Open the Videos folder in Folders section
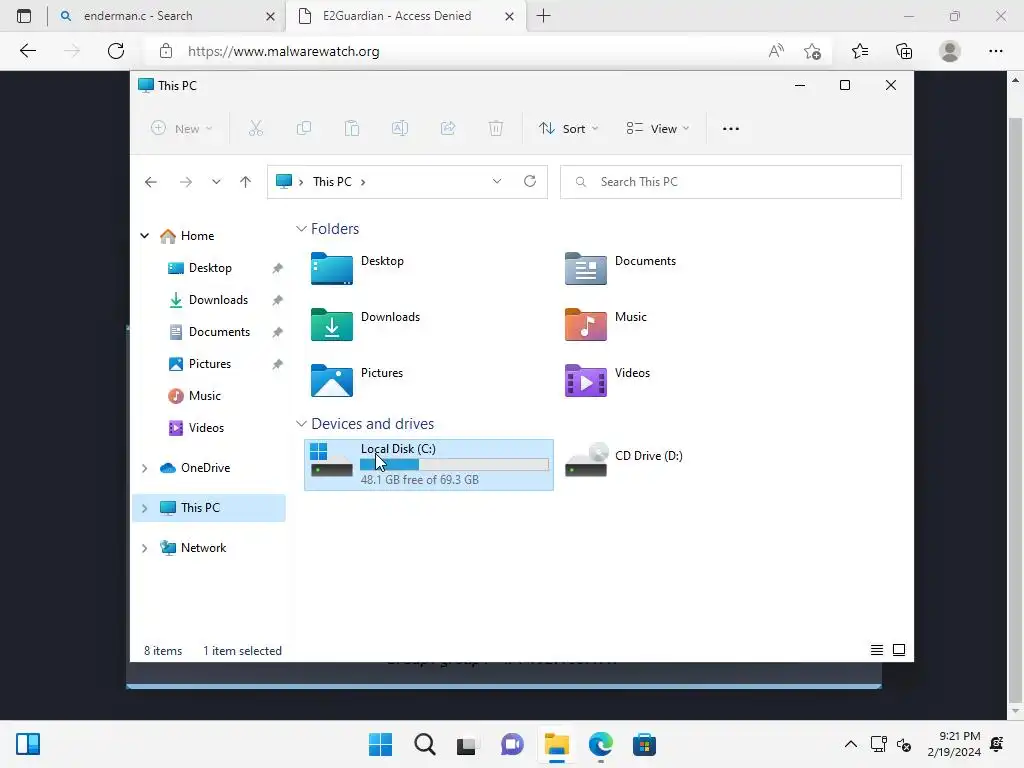 tap(607, 381)
